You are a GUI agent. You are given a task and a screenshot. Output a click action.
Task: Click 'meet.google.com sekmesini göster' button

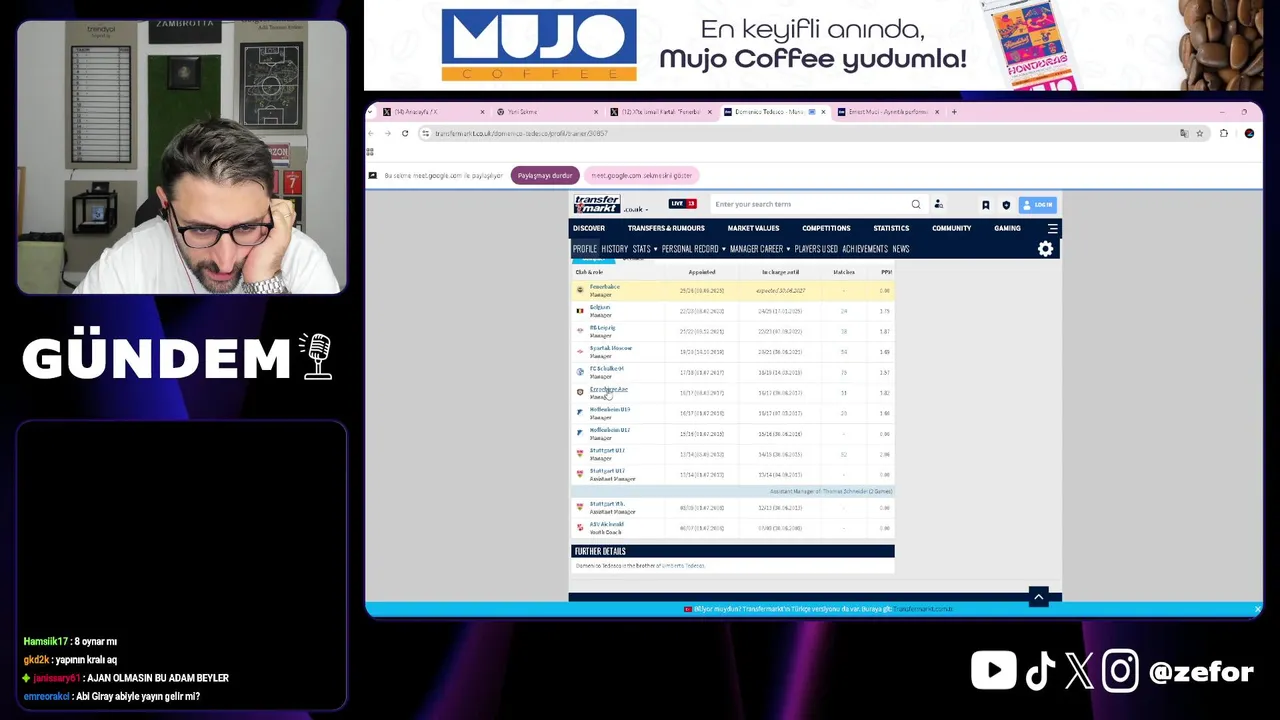pyautogui.click(x=641, y=175)
